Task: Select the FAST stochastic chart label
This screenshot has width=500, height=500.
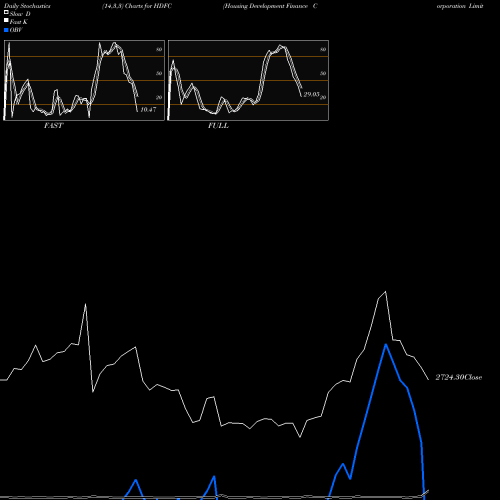Action: tap(53, 126)
